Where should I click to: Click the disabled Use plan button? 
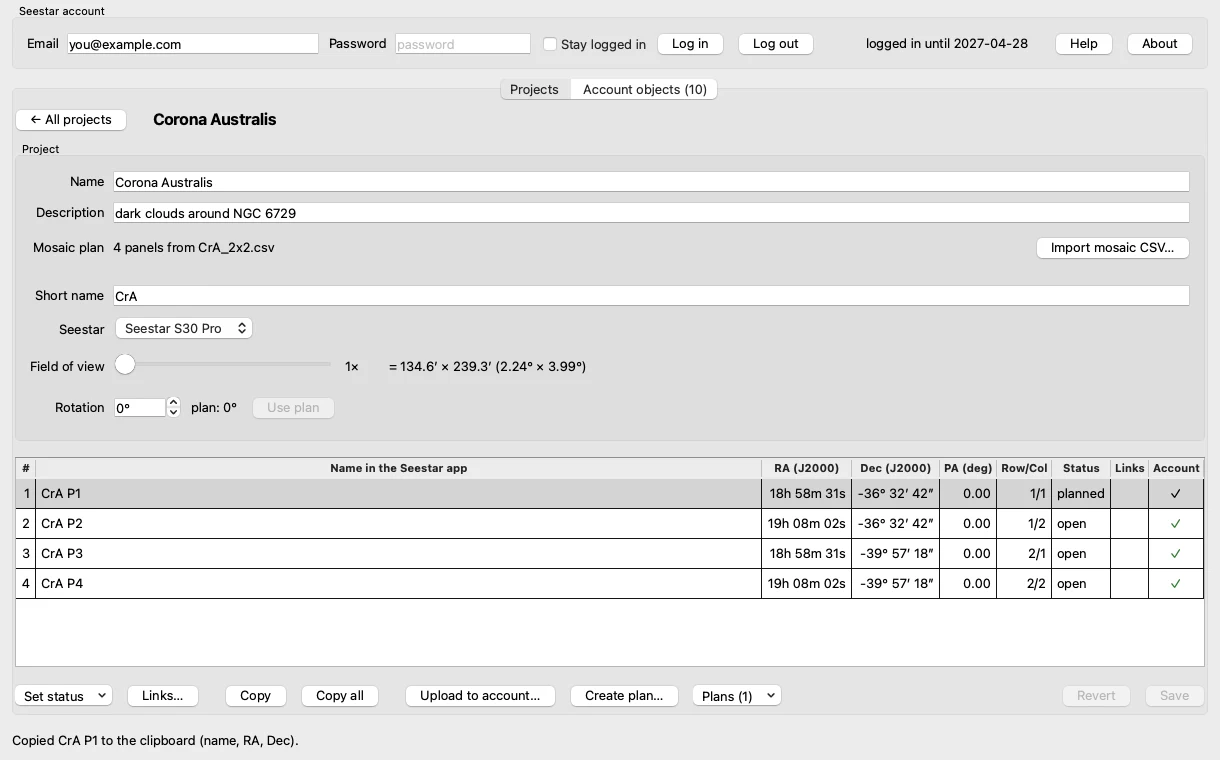pyautogui.click(x=293, y=408)
